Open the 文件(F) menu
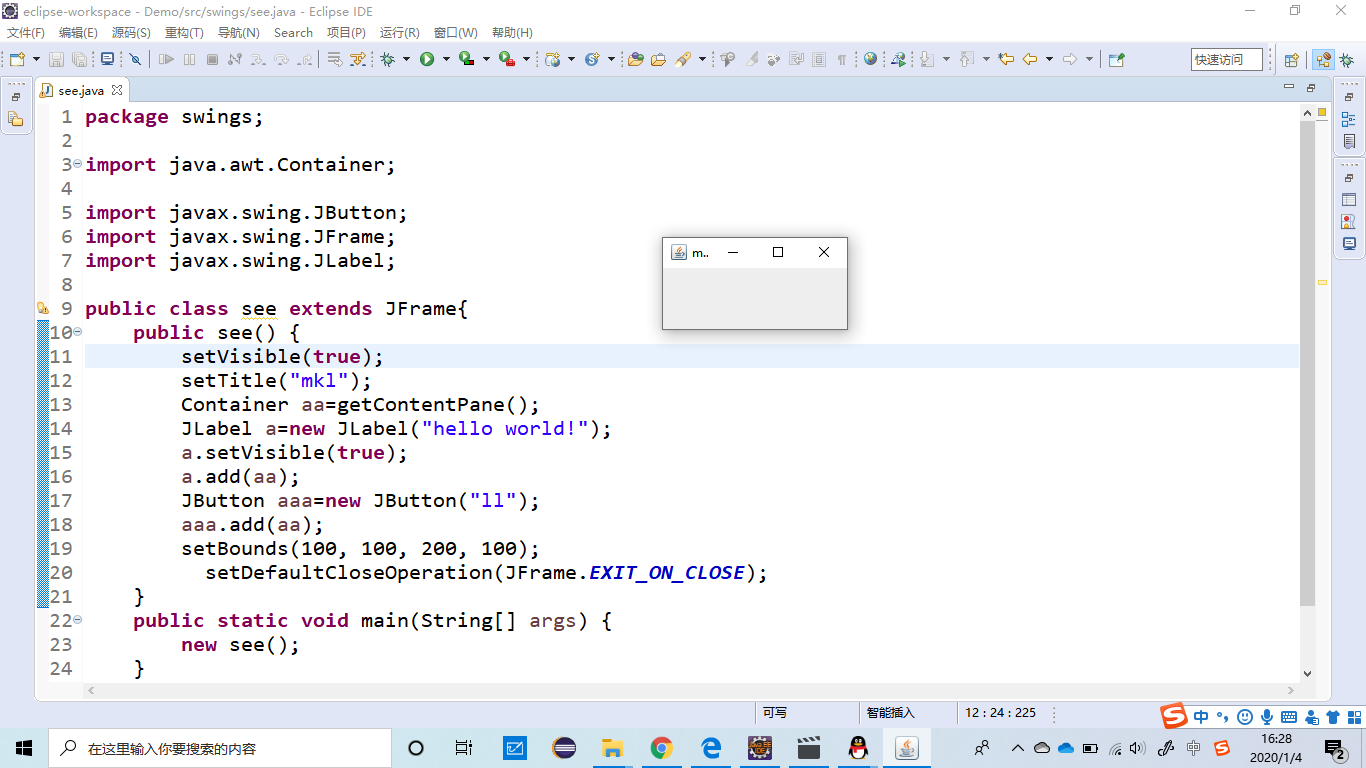Image resolution: width=1366 pixels, height=768 pixels. pos(26,33)
